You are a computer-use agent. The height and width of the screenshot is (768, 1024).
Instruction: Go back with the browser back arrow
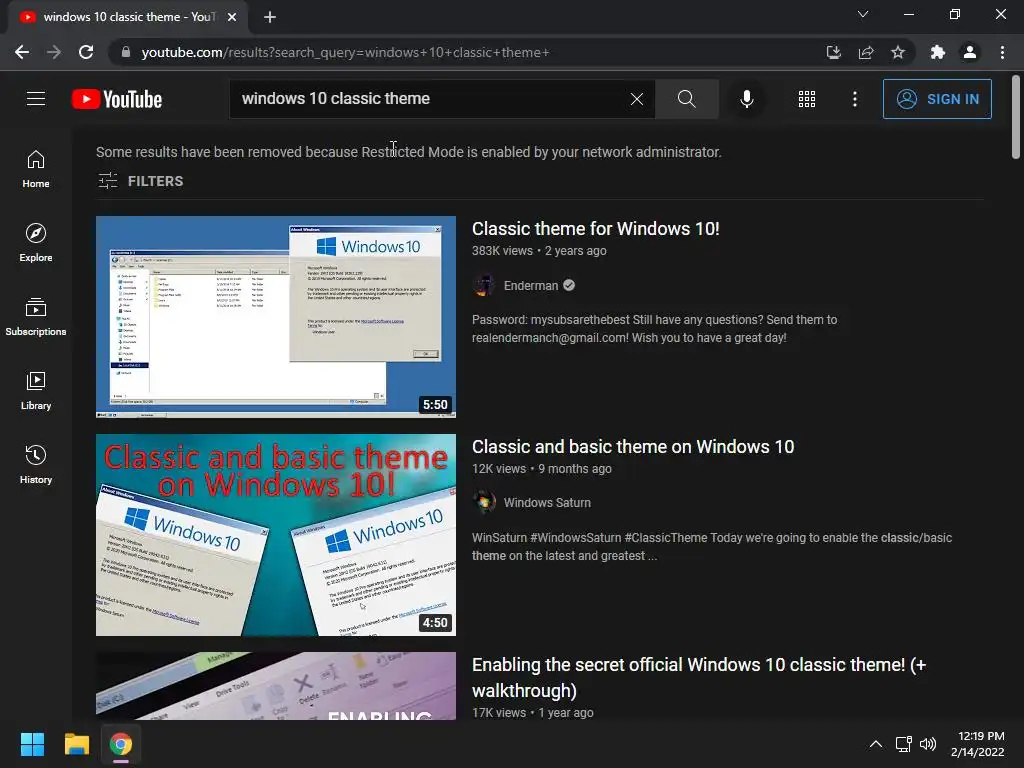tap(22, 52)
